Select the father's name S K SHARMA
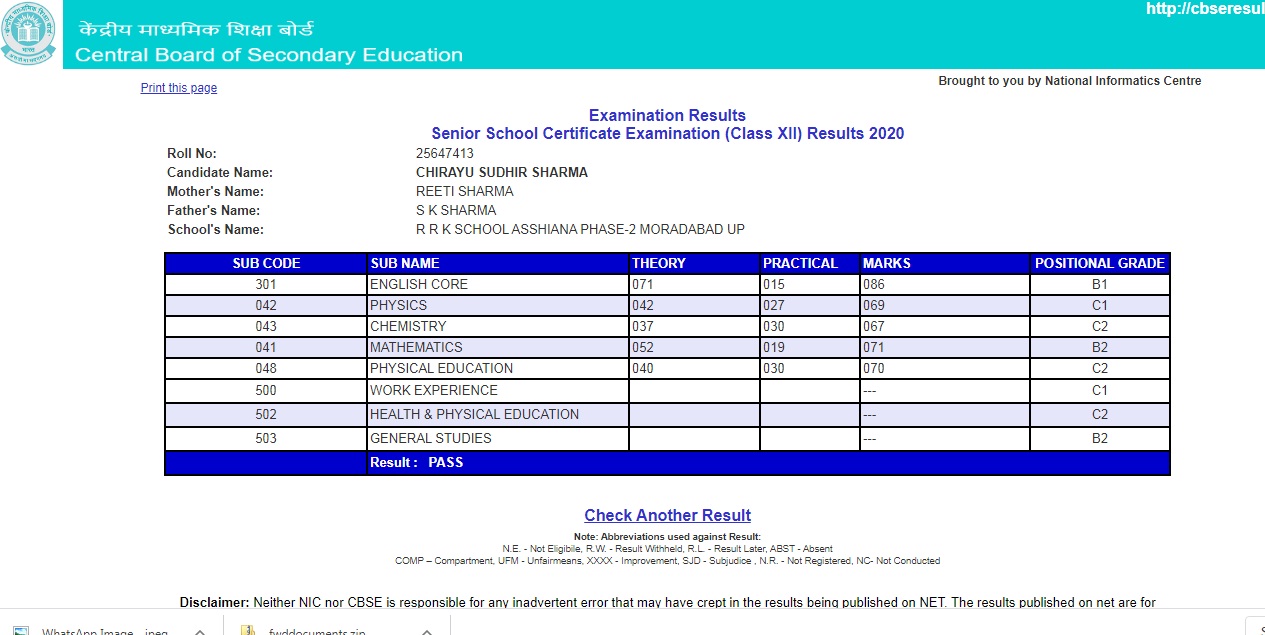Viewport: 1265px width, 635px height. click(x=456, y=211)
